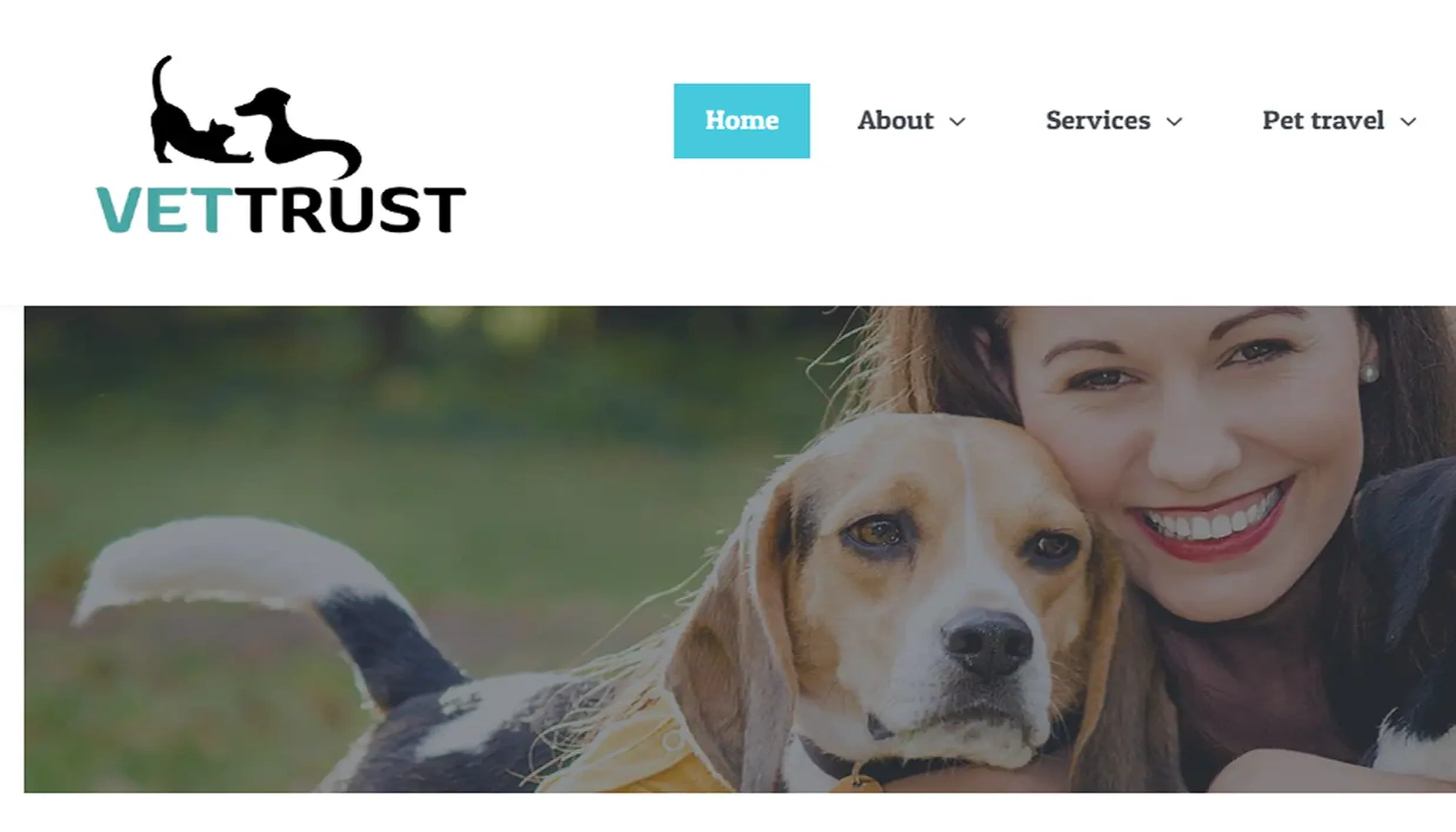1456x832 pixels.
Task: Click the beagle's brown left eye
Action: pos(876,533)
